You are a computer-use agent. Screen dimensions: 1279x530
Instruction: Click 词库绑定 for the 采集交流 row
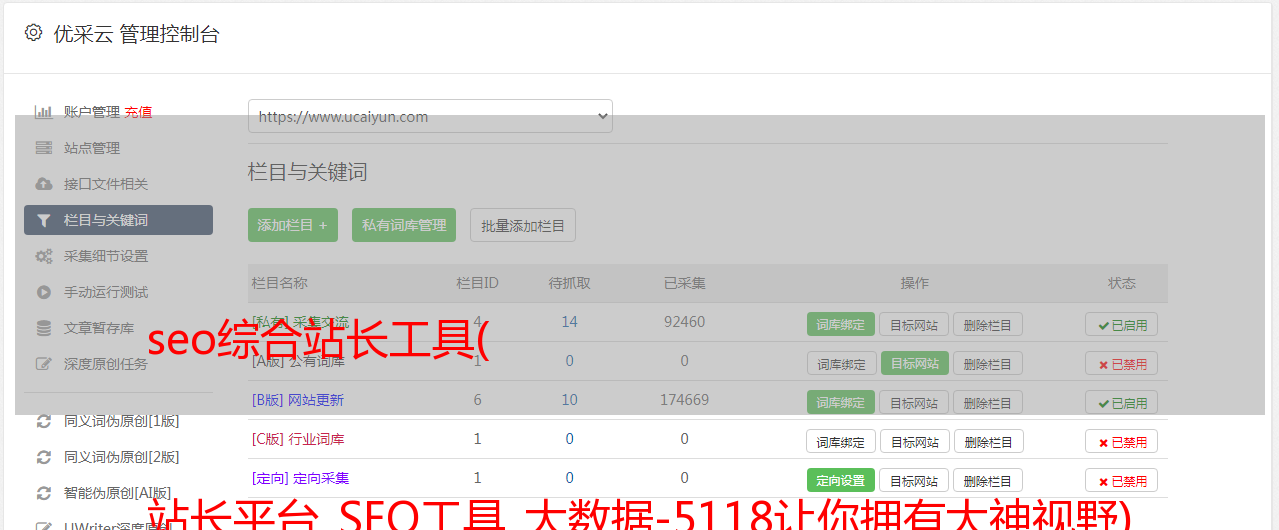click(x=841, y=324)
